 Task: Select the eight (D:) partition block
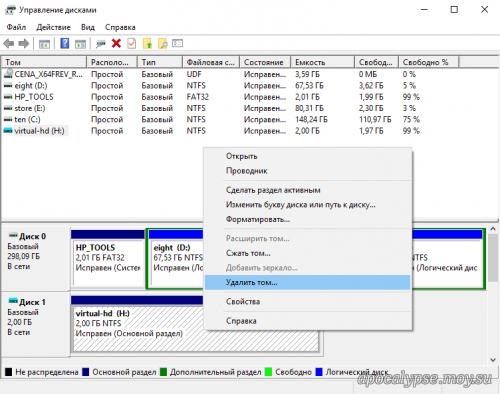pos(176,258)
